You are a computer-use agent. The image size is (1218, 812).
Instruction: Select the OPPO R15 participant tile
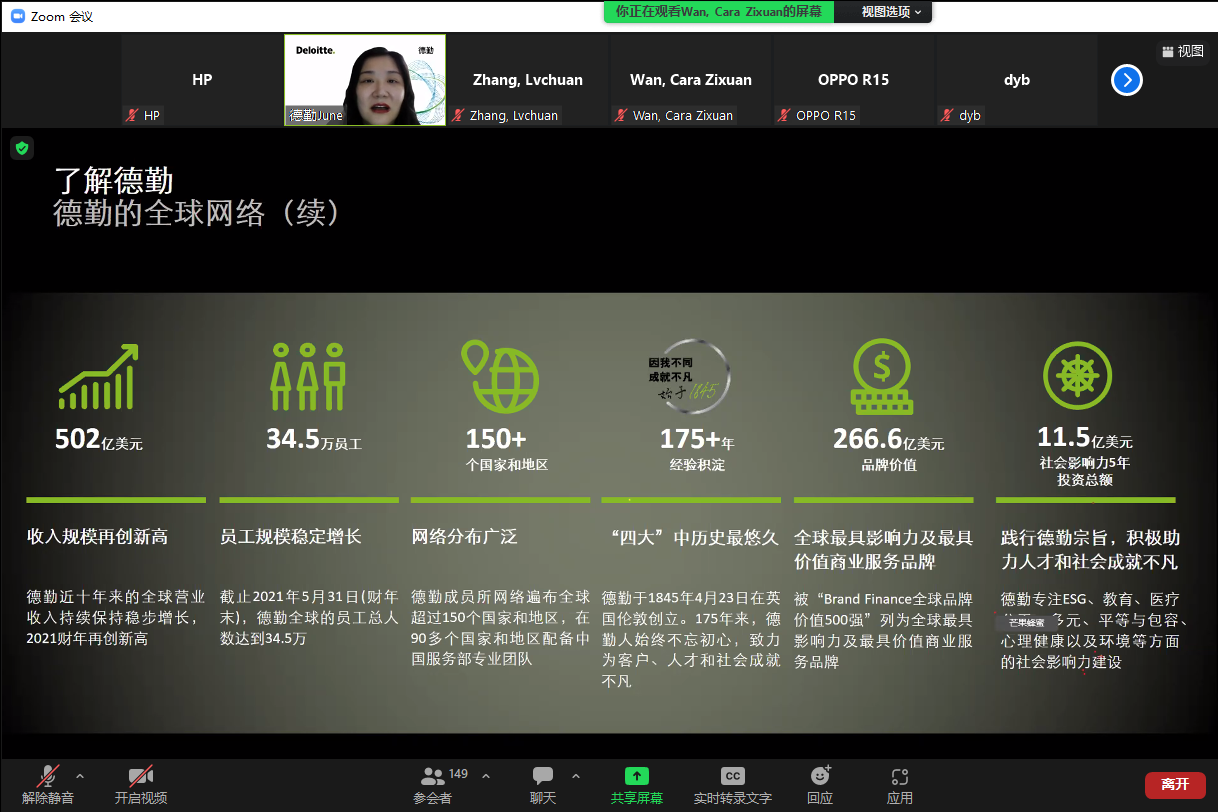[x=853, y=80]
